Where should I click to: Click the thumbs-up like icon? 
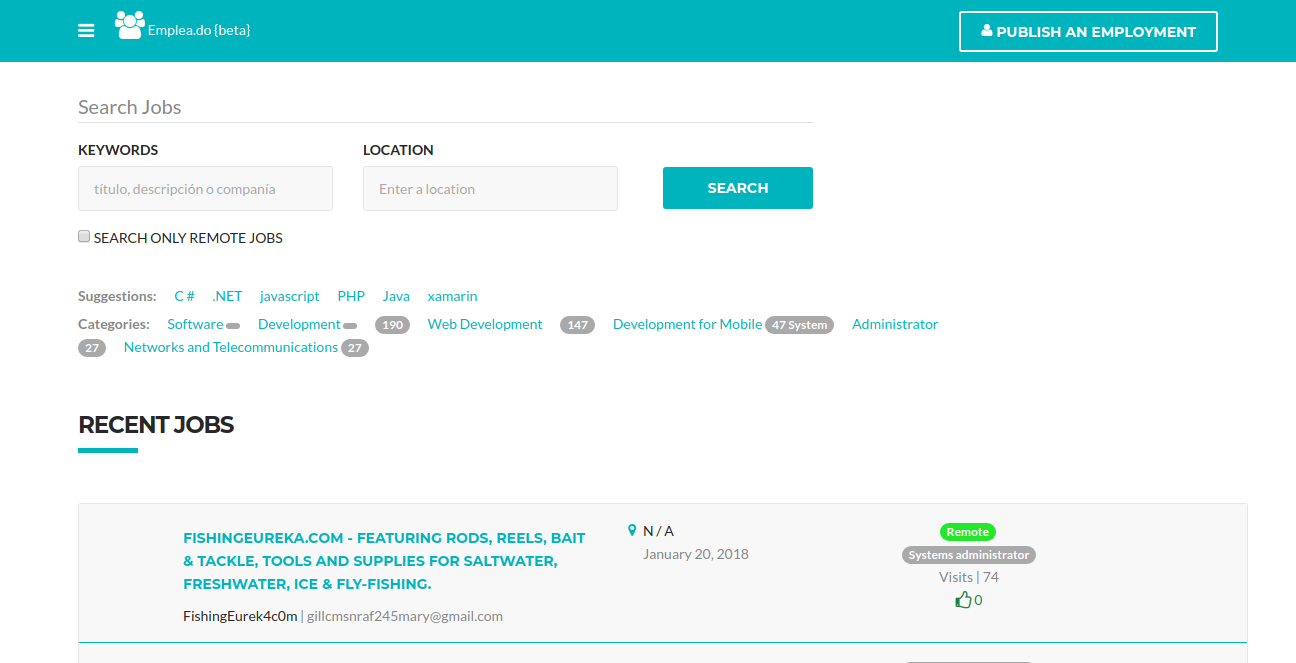pos(963,600)
